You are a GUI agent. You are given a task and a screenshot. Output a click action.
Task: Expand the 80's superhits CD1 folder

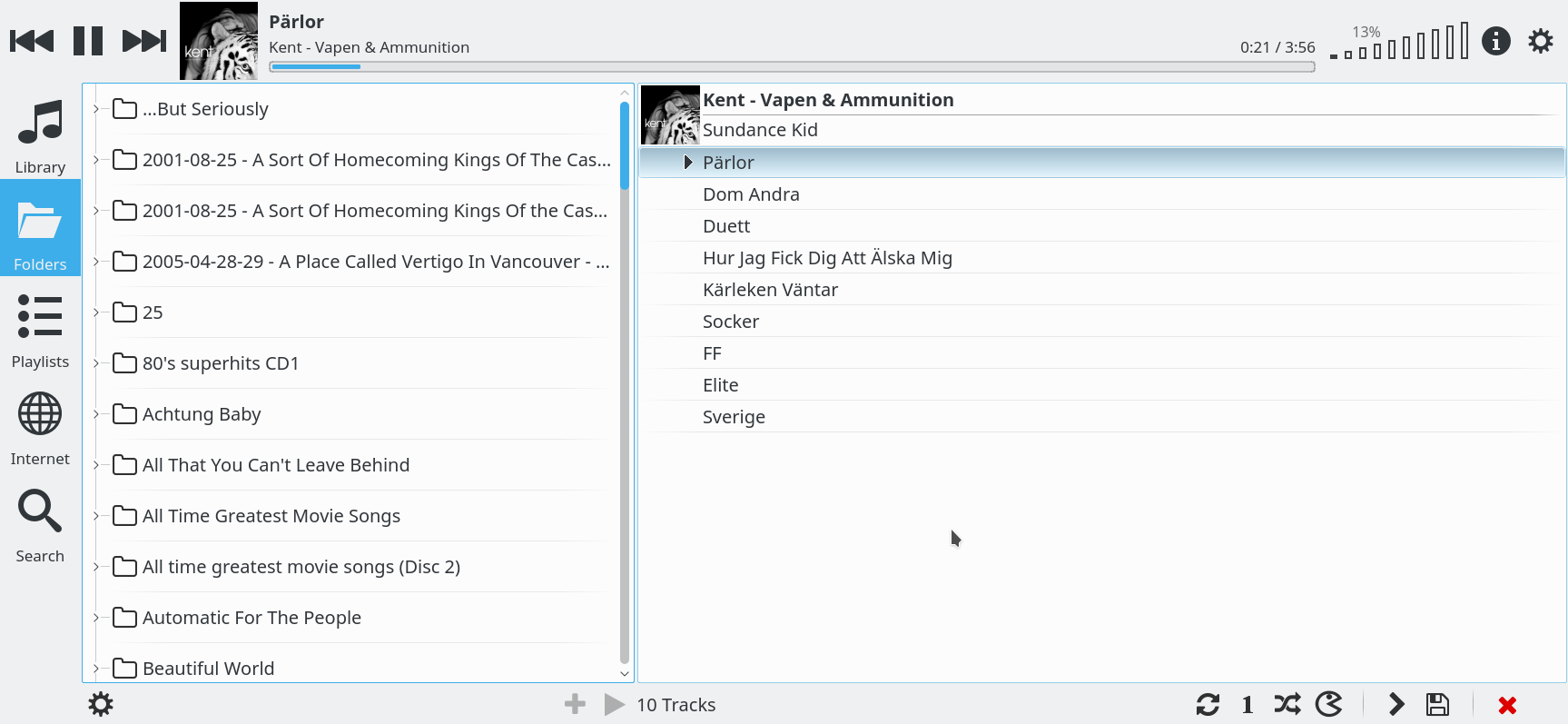(x=95, y=363)
